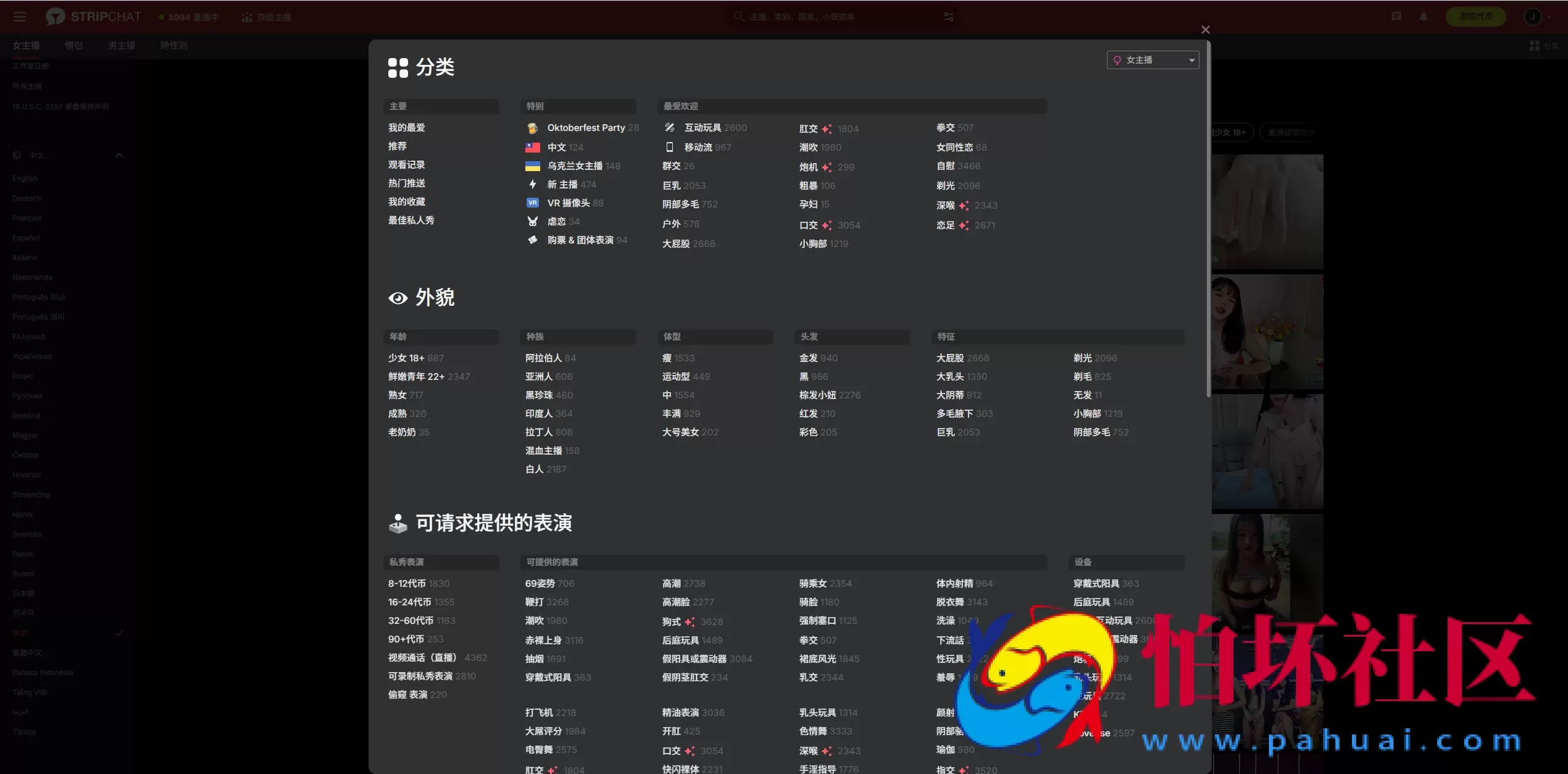Click the 新 主播 lightning icon
This screenshot has height=774, width=1568.
click(532, 184)
